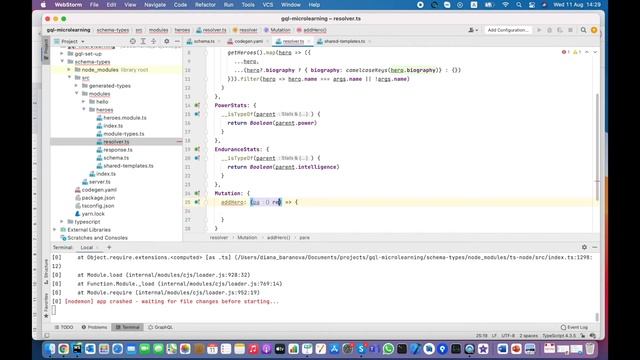Open the TODO tool window

(64, 327)
